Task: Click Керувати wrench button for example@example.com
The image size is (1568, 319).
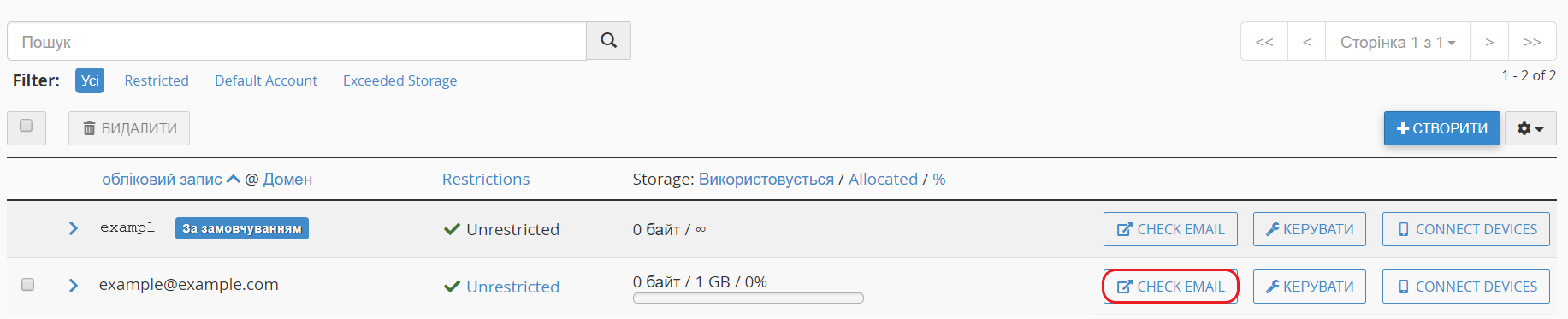Action: point(1310,287)
